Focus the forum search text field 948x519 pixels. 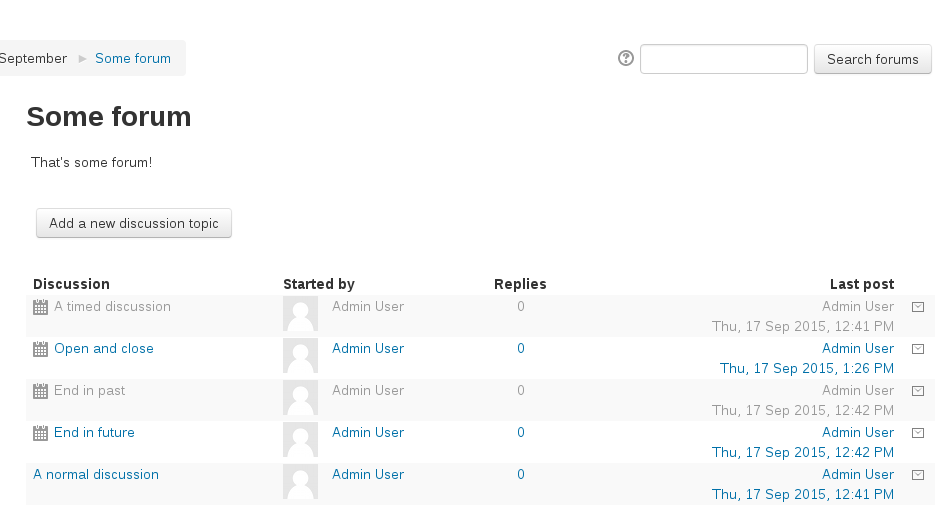tap(724, 59)
